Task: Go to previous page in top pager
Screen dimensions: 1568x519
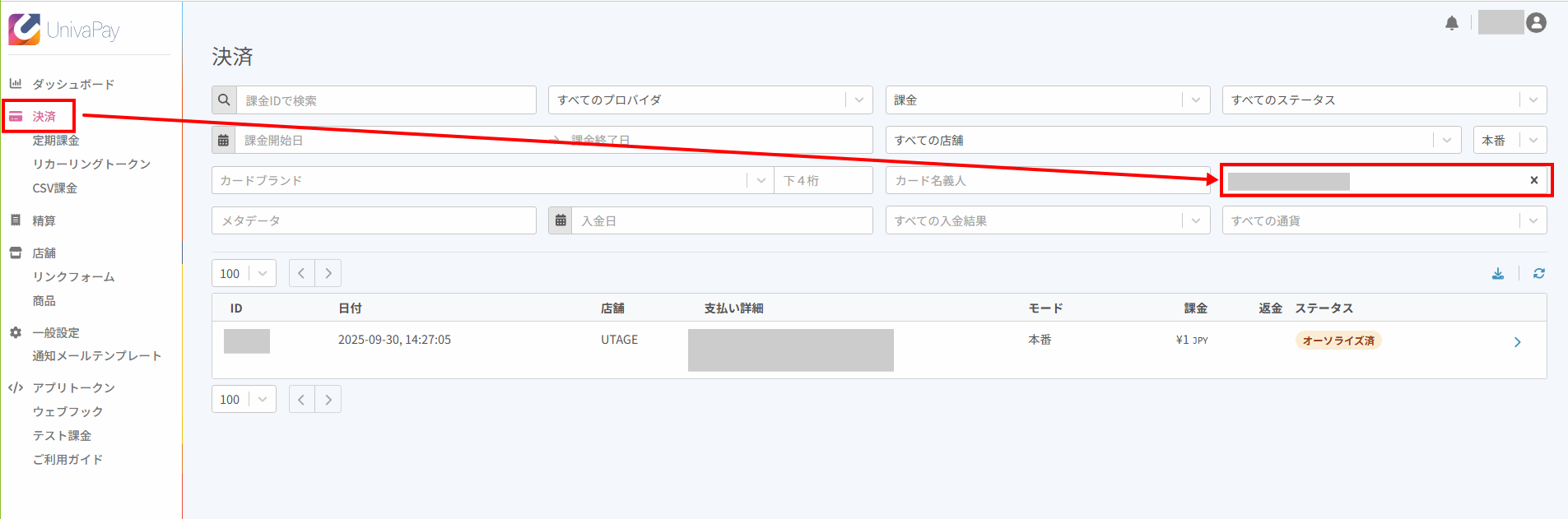Action: tap(301, 273)
